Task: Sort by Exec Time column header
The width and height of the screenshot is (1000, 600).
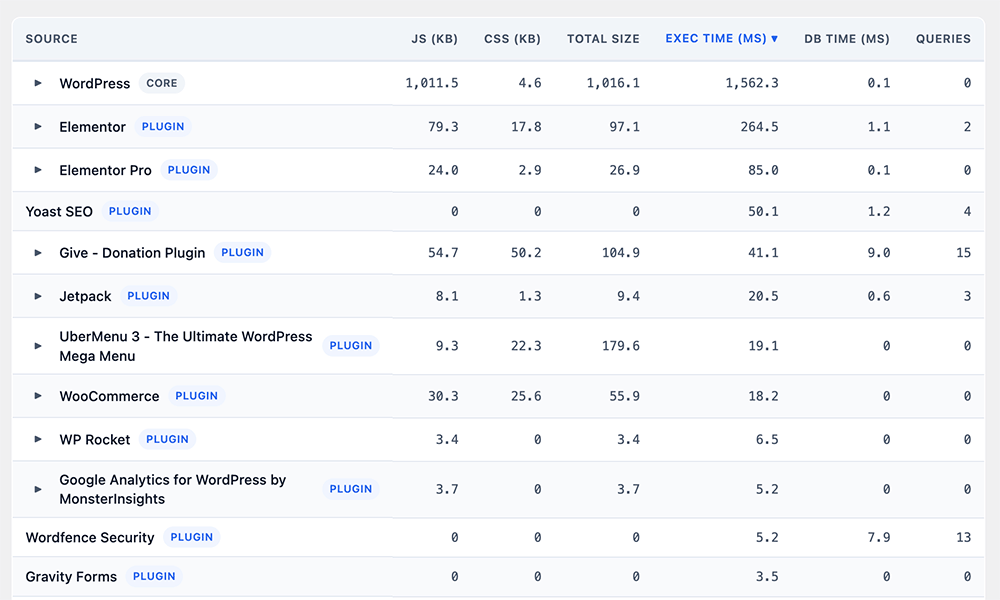Action: pos(721,38)
